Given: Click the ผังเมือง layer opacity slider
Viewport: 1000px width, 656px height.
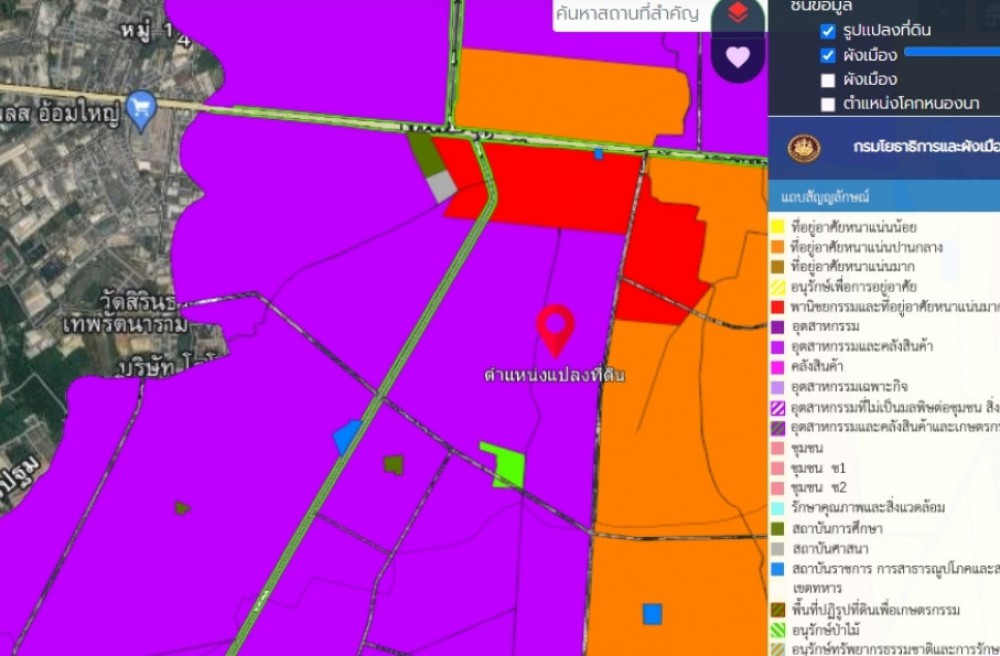Looking at the screenshot, I should point(950,51).
